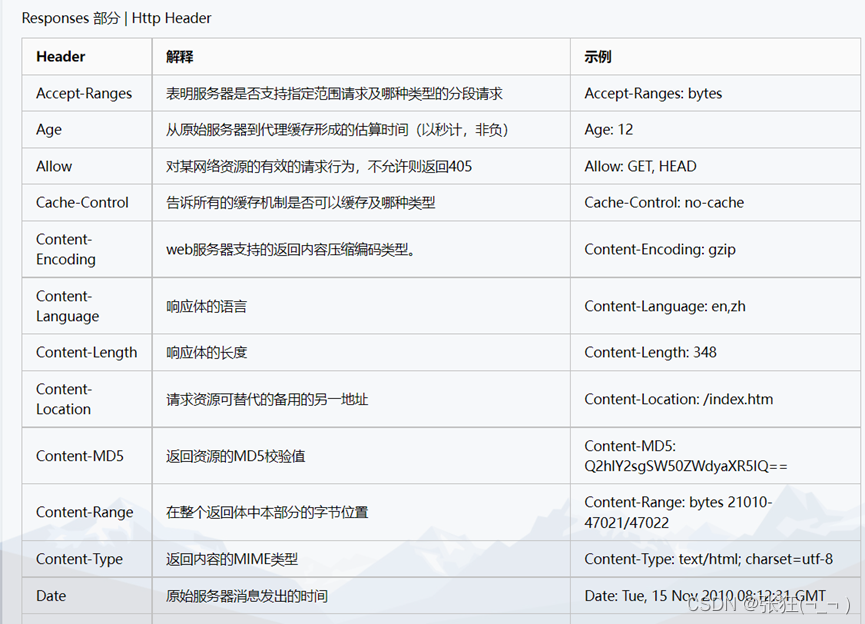Click the 'Content-Type: text/html; charset=utf-8' example
The height and width of the screenshot is (624, 865).
(708, 559)
